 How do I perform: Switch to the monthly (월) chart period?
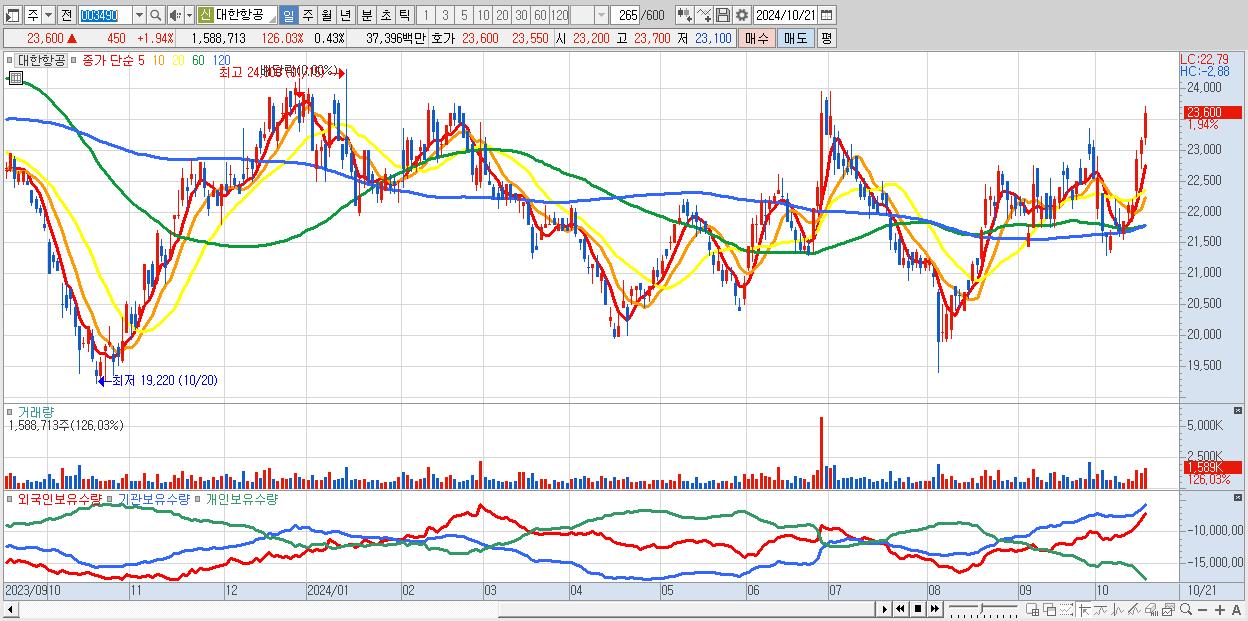point(326,15)
